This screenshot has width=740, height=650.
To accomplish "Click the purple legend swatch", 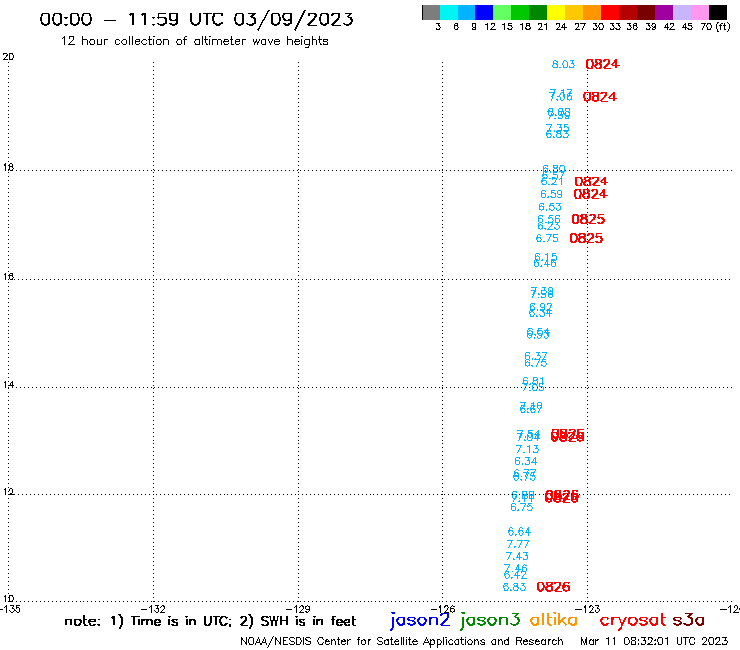I will click(x=664, y=12).
